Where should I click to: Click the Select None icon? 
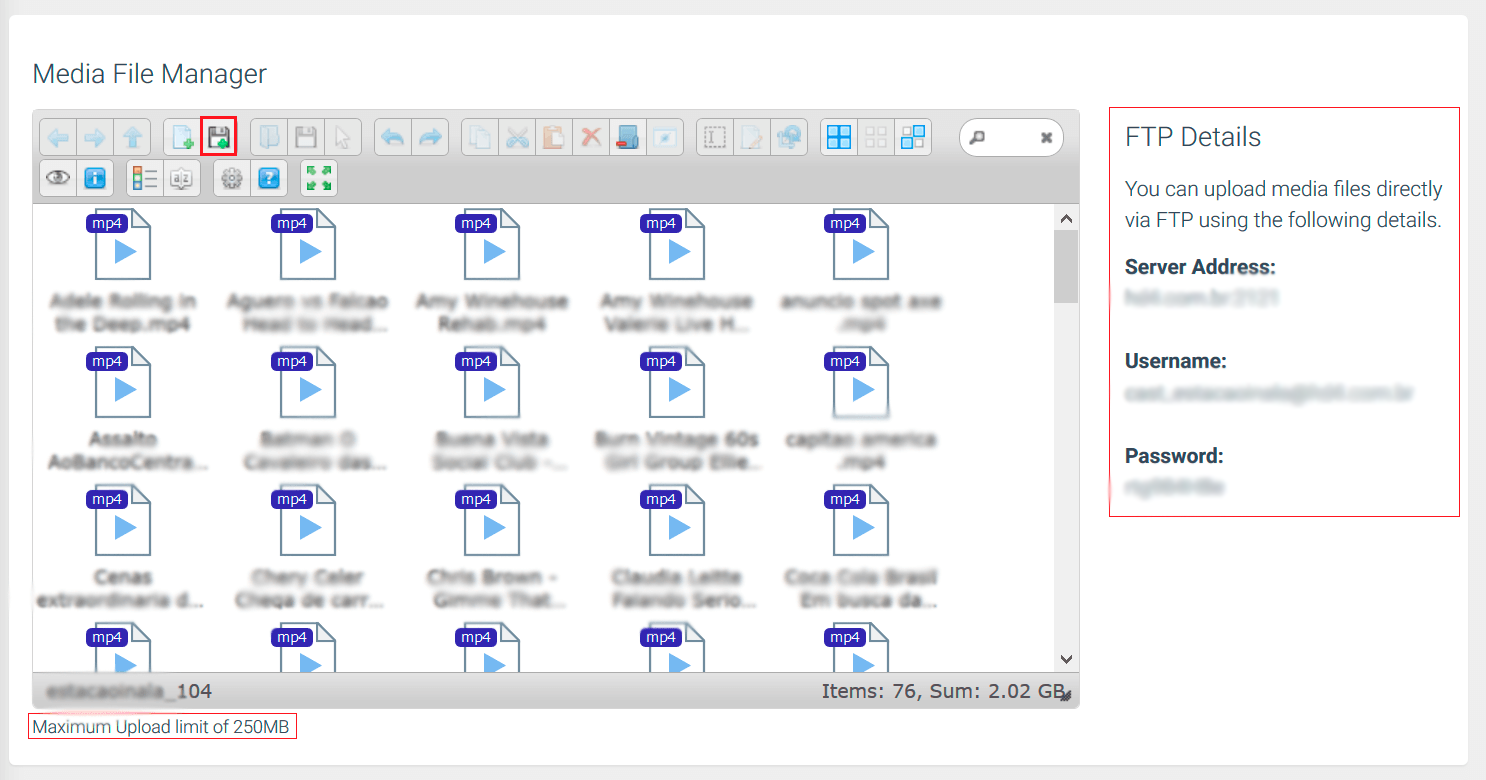876,137
